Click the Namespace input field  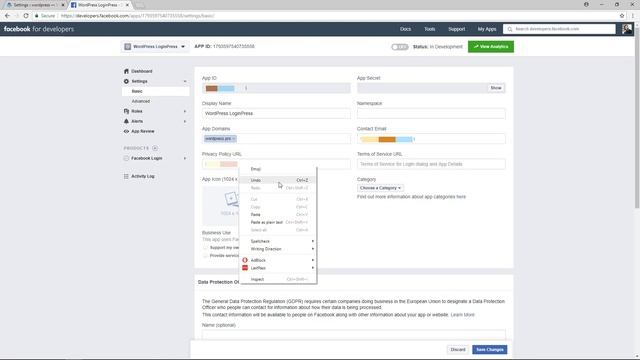point(431,113)
